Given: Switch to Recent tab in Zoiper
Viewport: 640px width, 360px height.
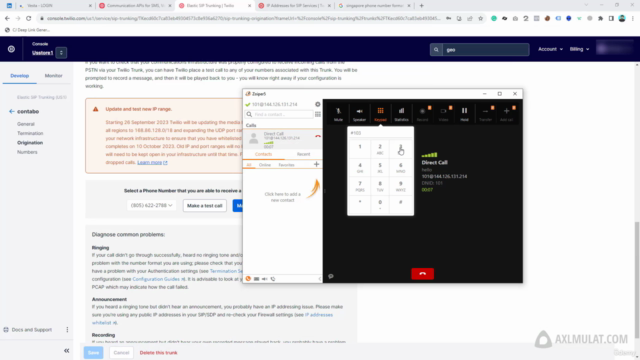Looking at the screenshot, I should pos(303,154).
